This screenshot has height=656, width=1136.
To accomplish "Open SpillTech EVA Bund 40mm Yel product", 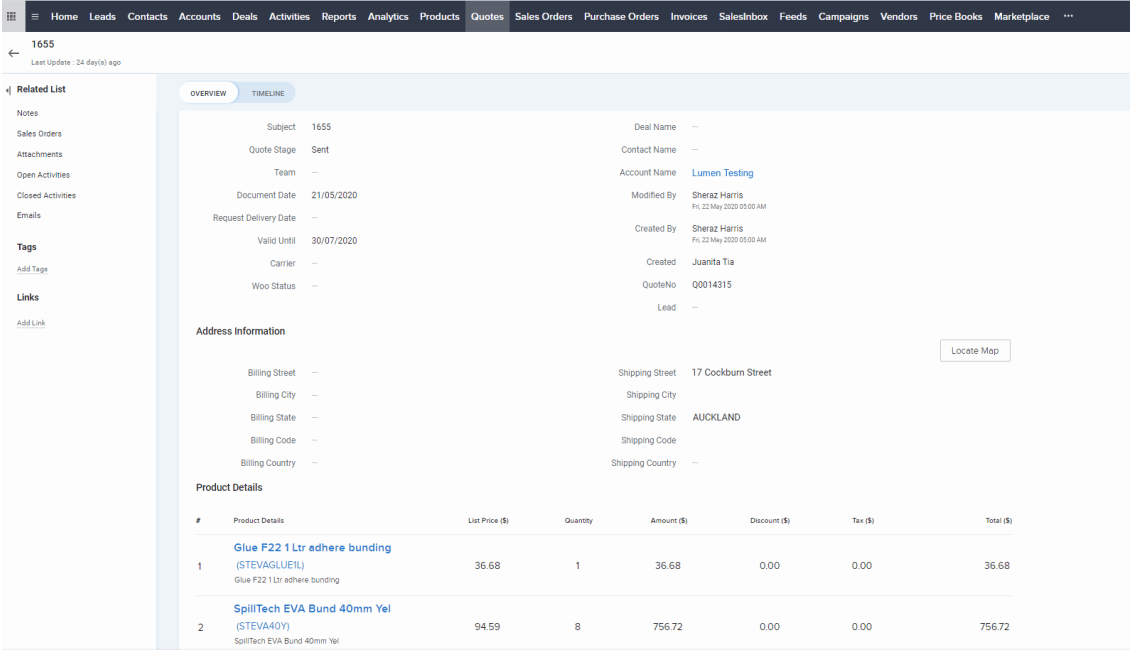I will coord(304,608).
